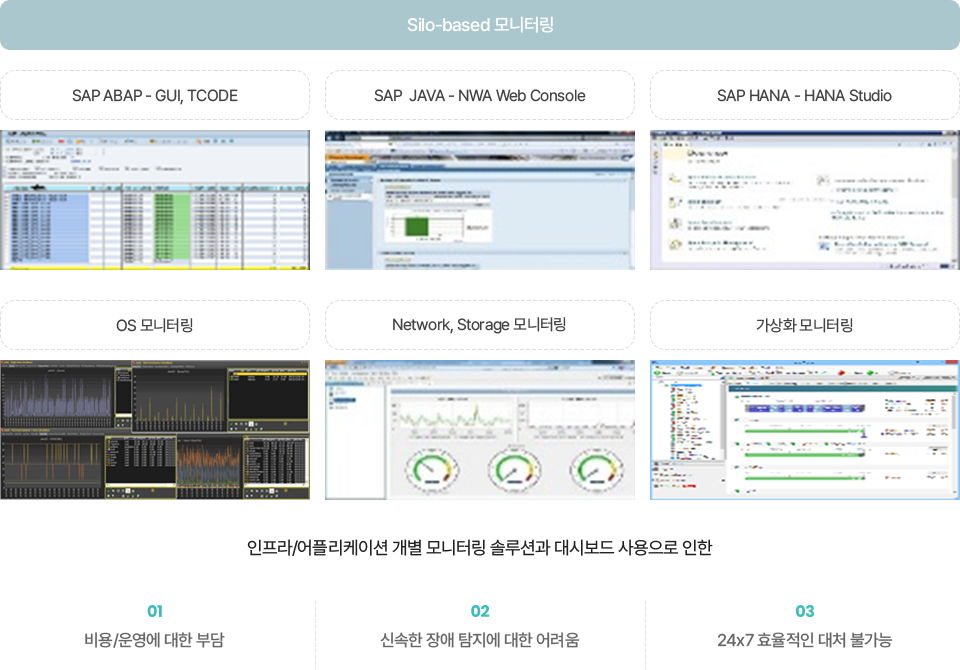Viewport: 960px width, 670px height.
Task: Select the 가상화 모니터링 label box
Action: tap(804, 325)
